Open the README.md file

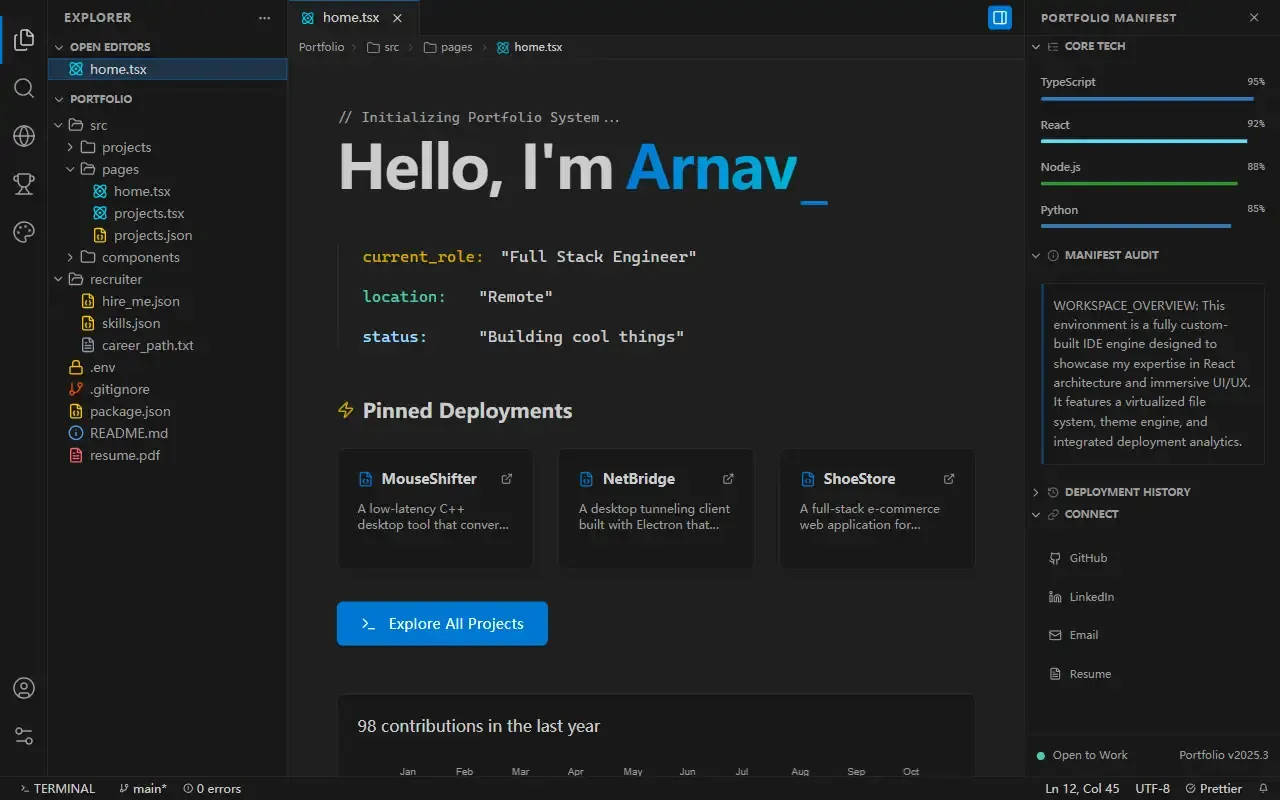(168, 433)
